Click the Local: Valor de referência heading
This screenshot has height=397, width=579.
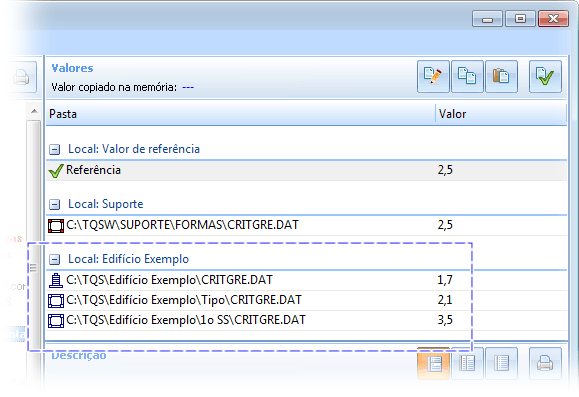134,149
